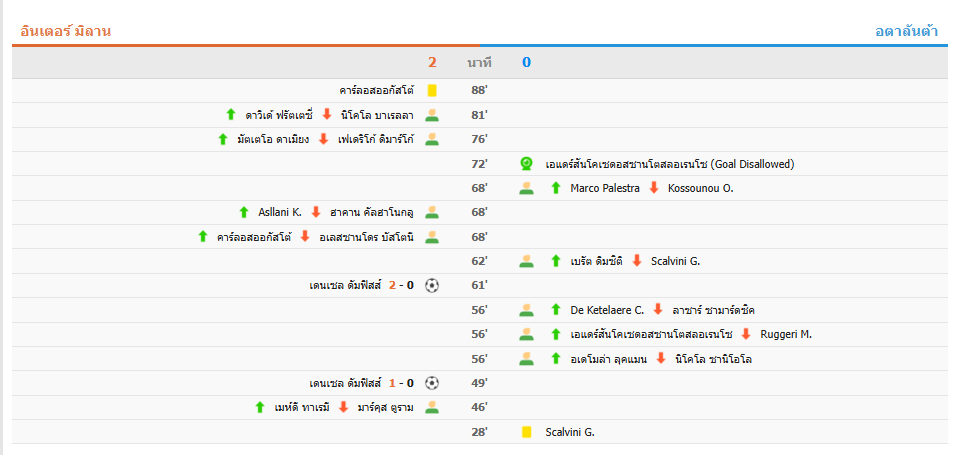The height and width of the screenshot is (455, 956).
Task: Click the นาที column header
Action: tap(479, 62)
